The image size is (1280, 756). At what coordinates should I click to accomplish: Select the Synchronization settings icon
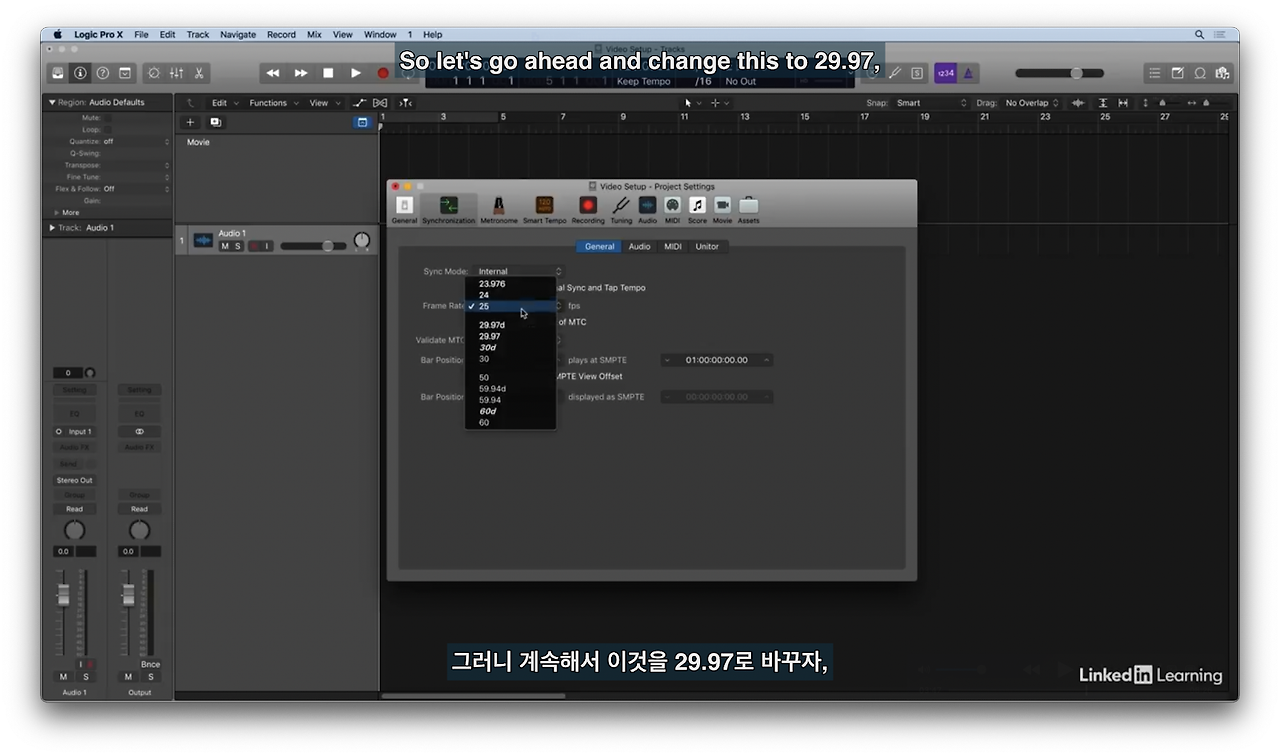click(x=448, y=209)
